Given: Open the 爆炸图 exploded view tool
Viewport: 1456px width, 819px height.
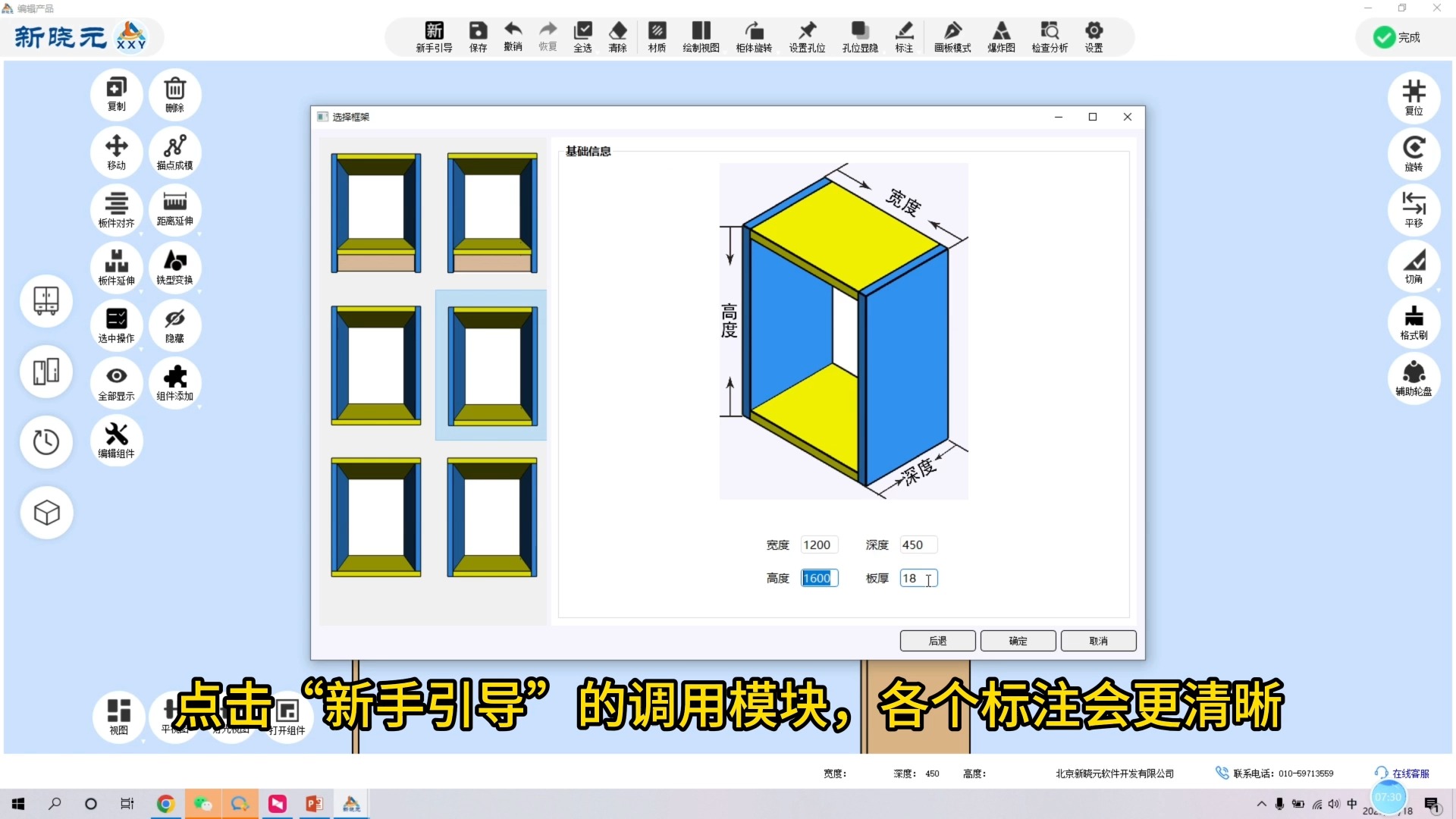Looking at the screenshot, I should 1001,36.
